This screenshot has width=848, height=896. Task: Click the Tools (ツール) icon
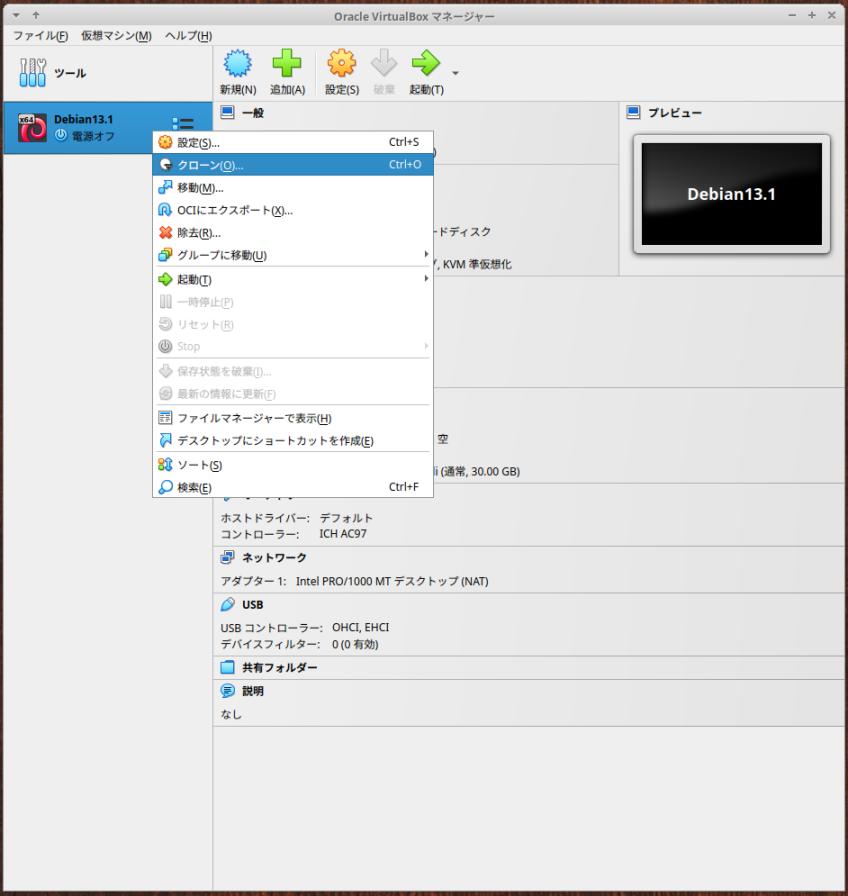[x=33, y=73]
